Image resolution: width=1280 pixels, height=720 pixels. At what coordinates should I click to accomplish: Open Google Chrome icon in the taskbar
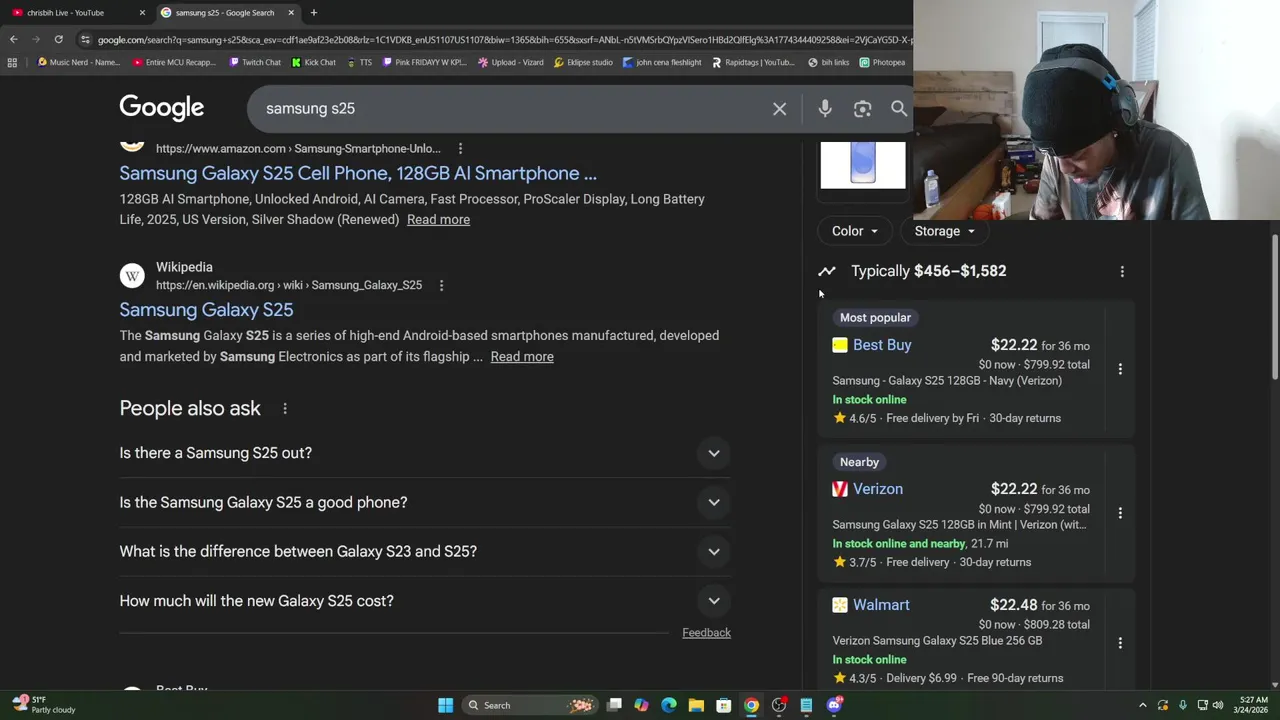point(751,705)
